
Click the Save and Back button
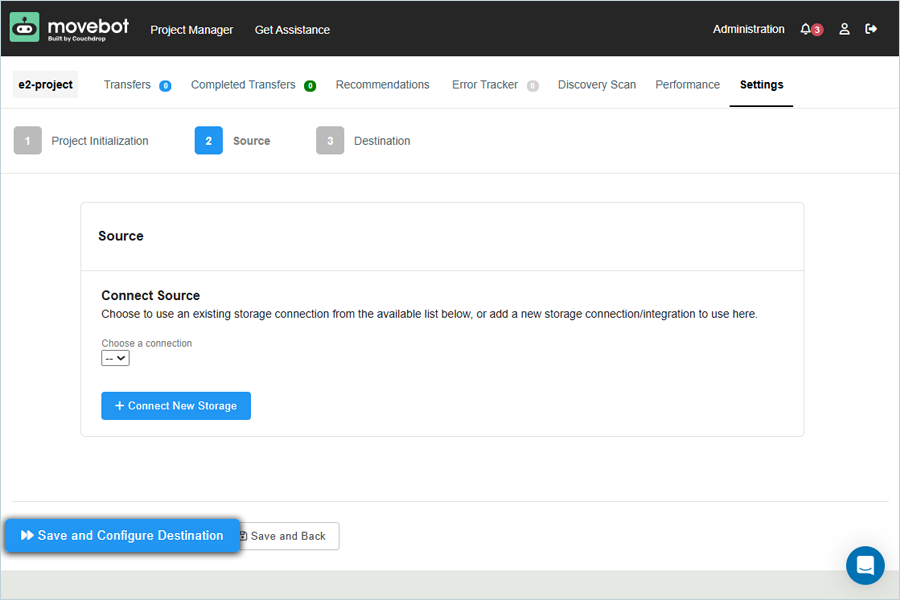click(x=288, y=536)
